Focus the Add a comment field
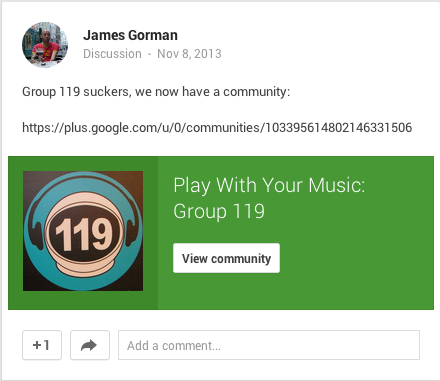The image size is (440, 381). tap(269, 345)
